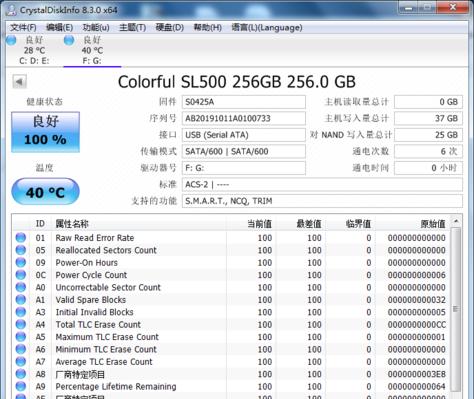Viewport: 474px width, 399px height.
Task: Click status orb for Percentage Lifetime Remaining
Action: 21,386
